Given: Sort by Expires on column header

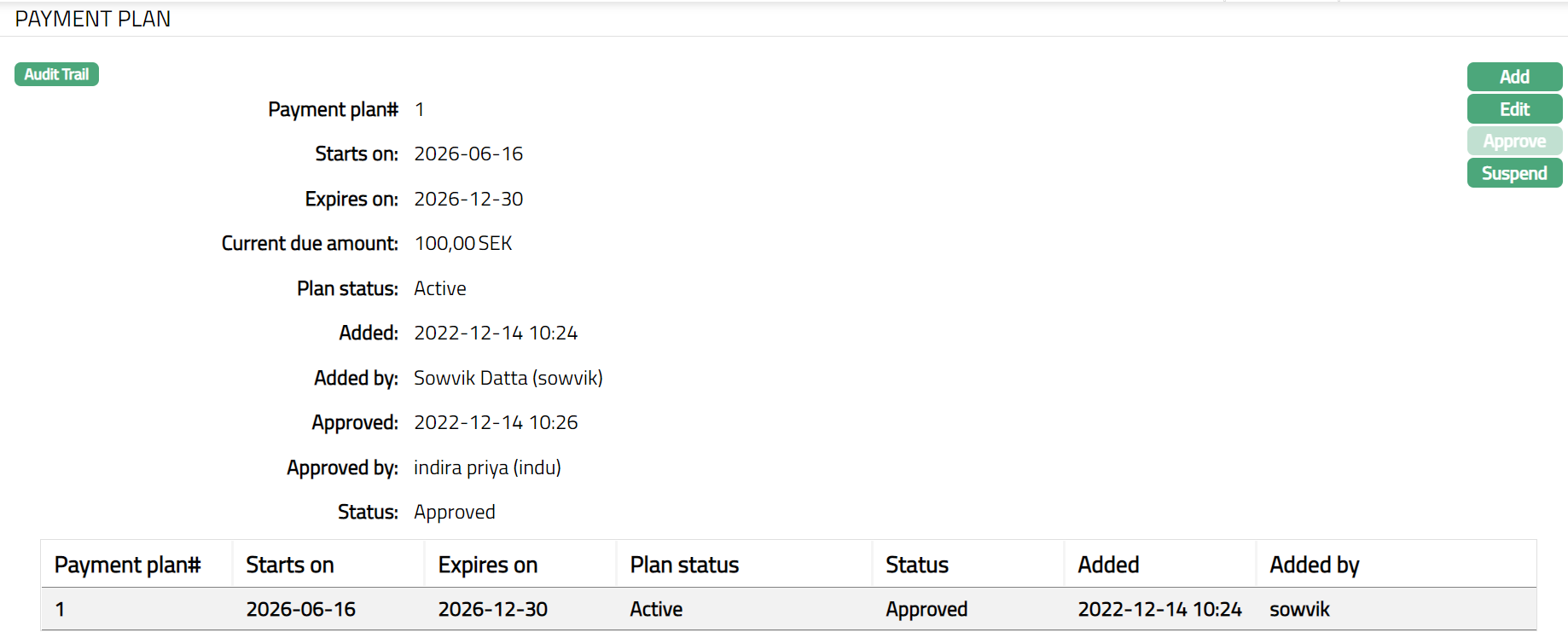Looking at the screenshot, I should coord(488,565).
